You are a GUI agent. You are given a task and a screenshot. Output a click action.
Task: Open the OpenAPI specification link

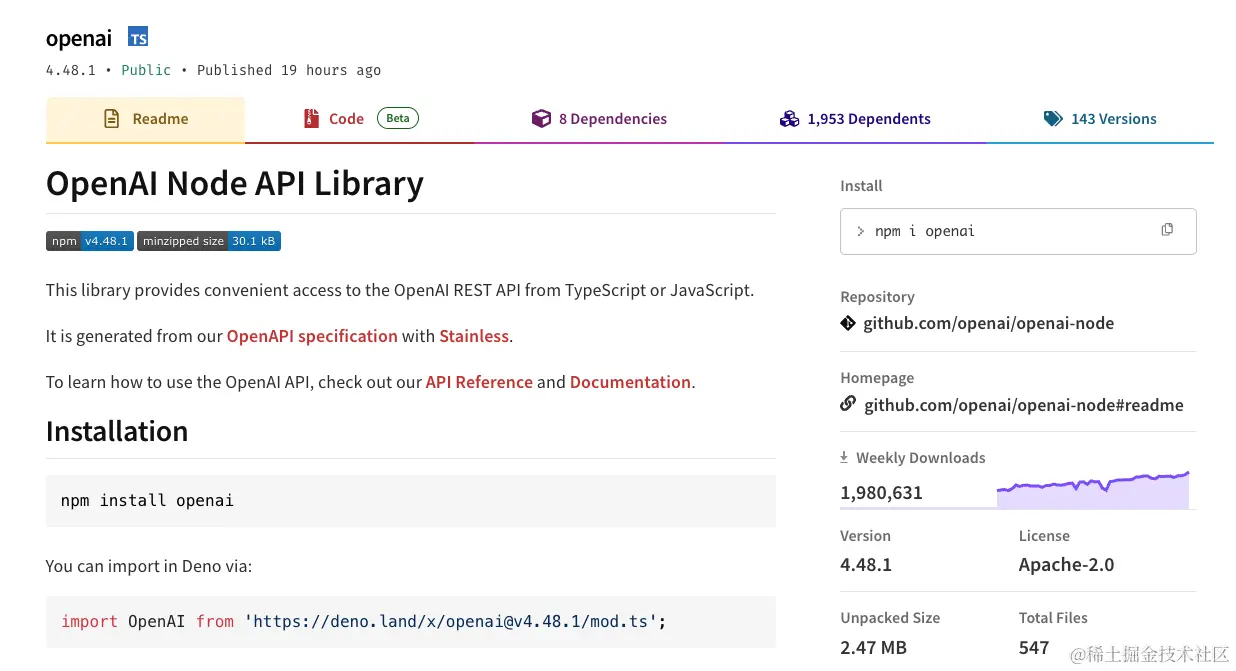coord(312,336)
